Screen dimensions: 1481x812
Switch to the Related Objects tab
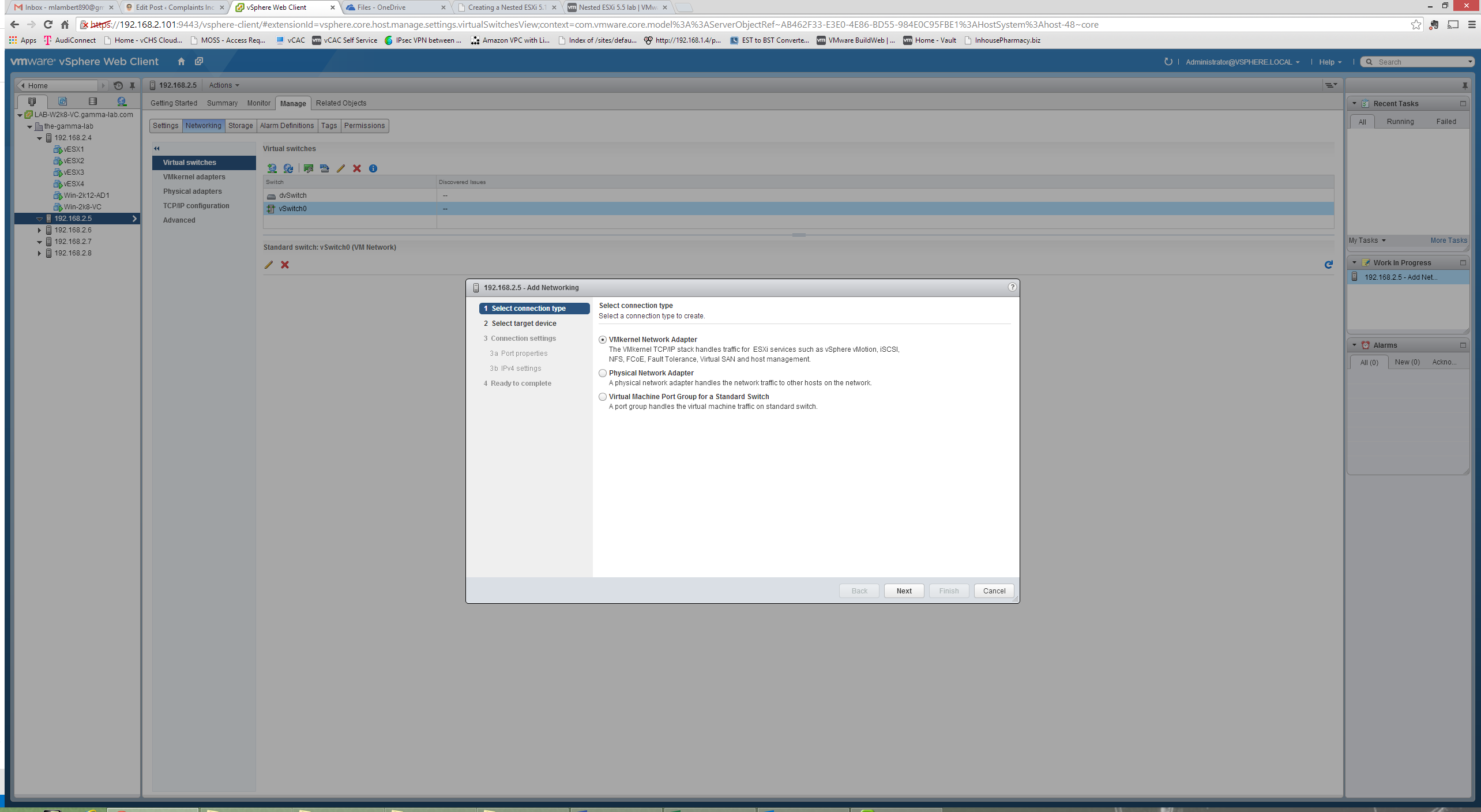tap(341, 103)
